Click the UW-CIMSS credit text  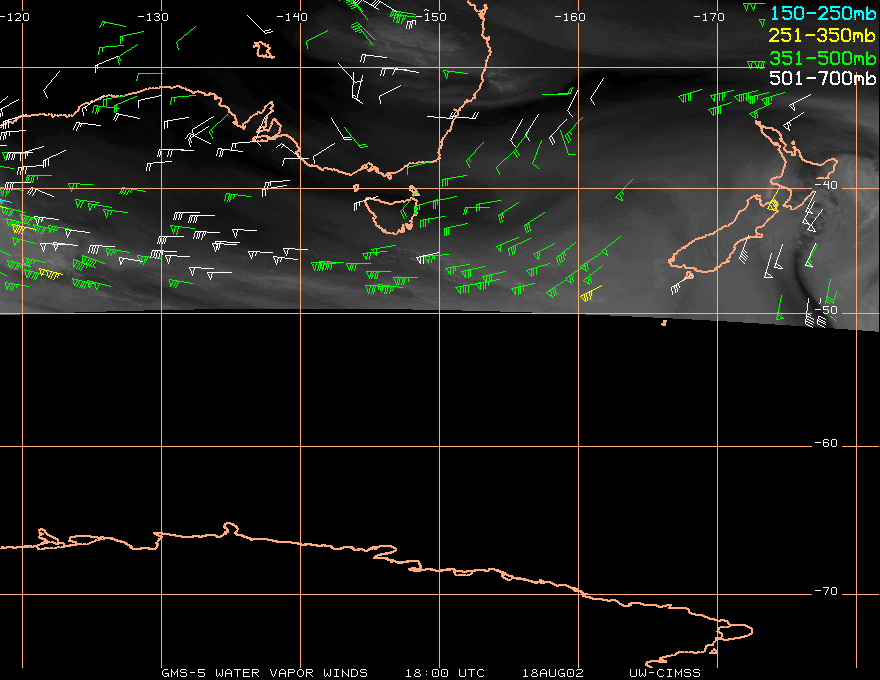[665, 673]
